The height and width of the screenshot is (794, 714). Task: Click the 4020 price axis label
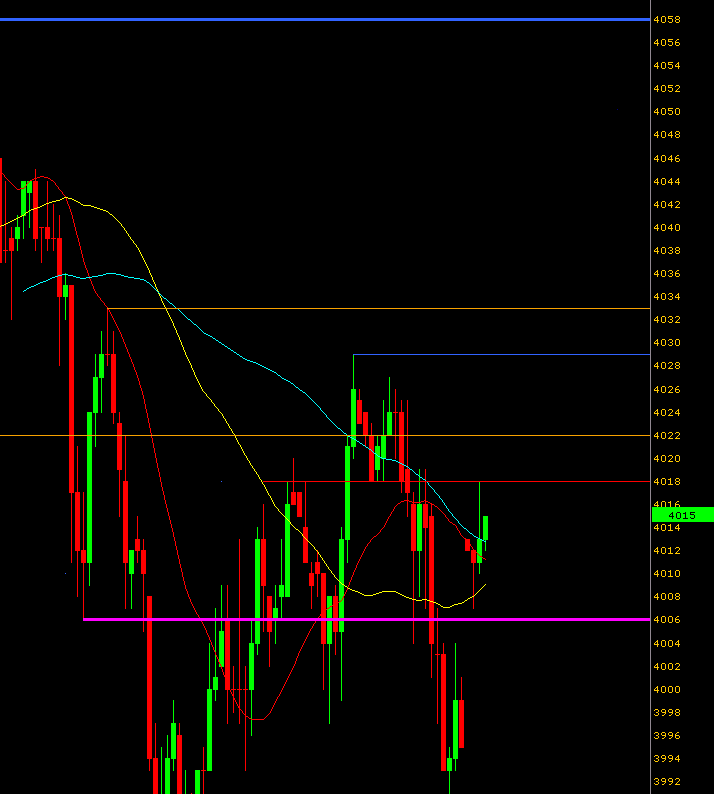(667, 458)
